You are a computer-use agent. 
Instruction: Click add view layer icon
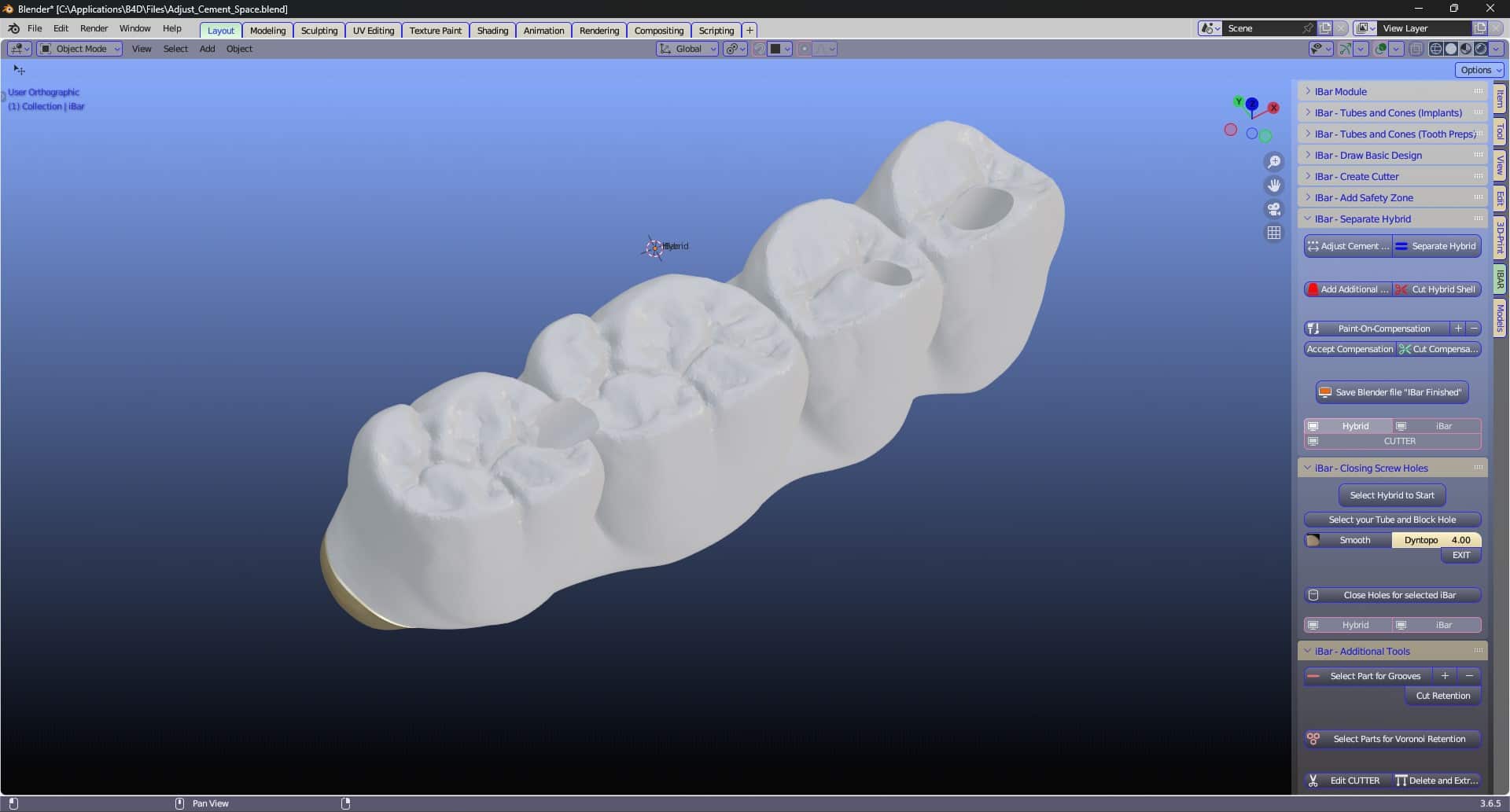coord(1479,28)
